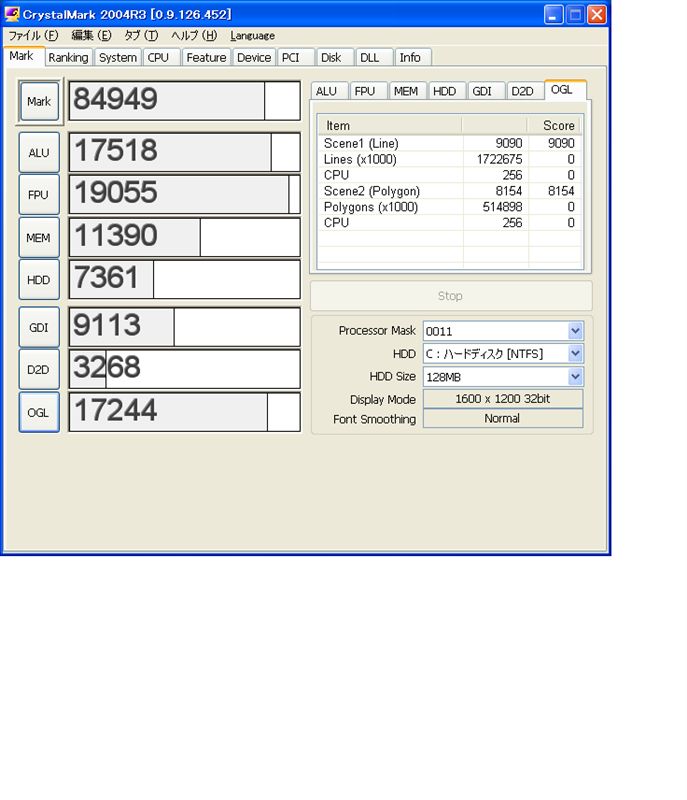Screen dimensions: 687x800
Task: Show HDD detail results tab
Action: point(445,91)
